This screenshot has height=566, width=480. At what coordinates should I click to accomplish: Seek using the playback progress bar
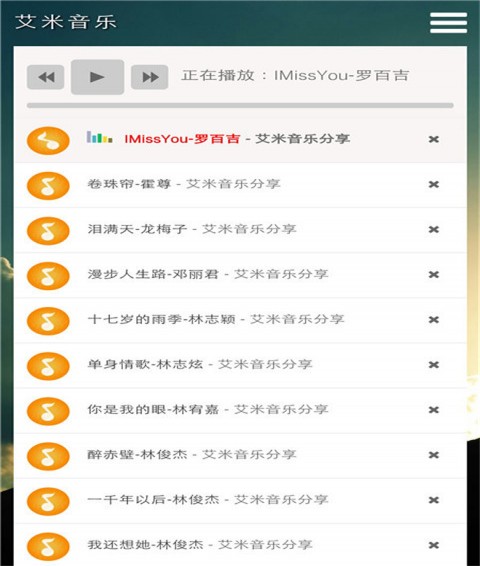pos(240,105)
